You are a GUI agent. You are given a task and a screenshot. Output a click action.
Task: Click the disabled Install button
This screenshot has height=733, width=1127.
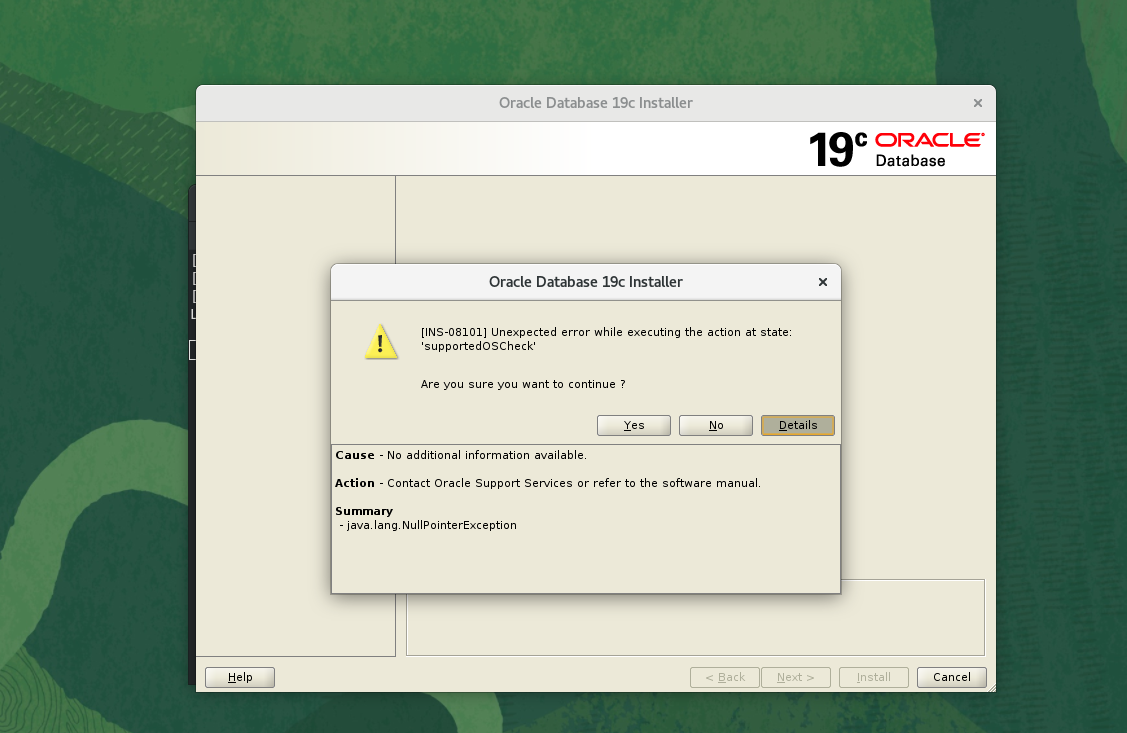click(x=873, y=677)
